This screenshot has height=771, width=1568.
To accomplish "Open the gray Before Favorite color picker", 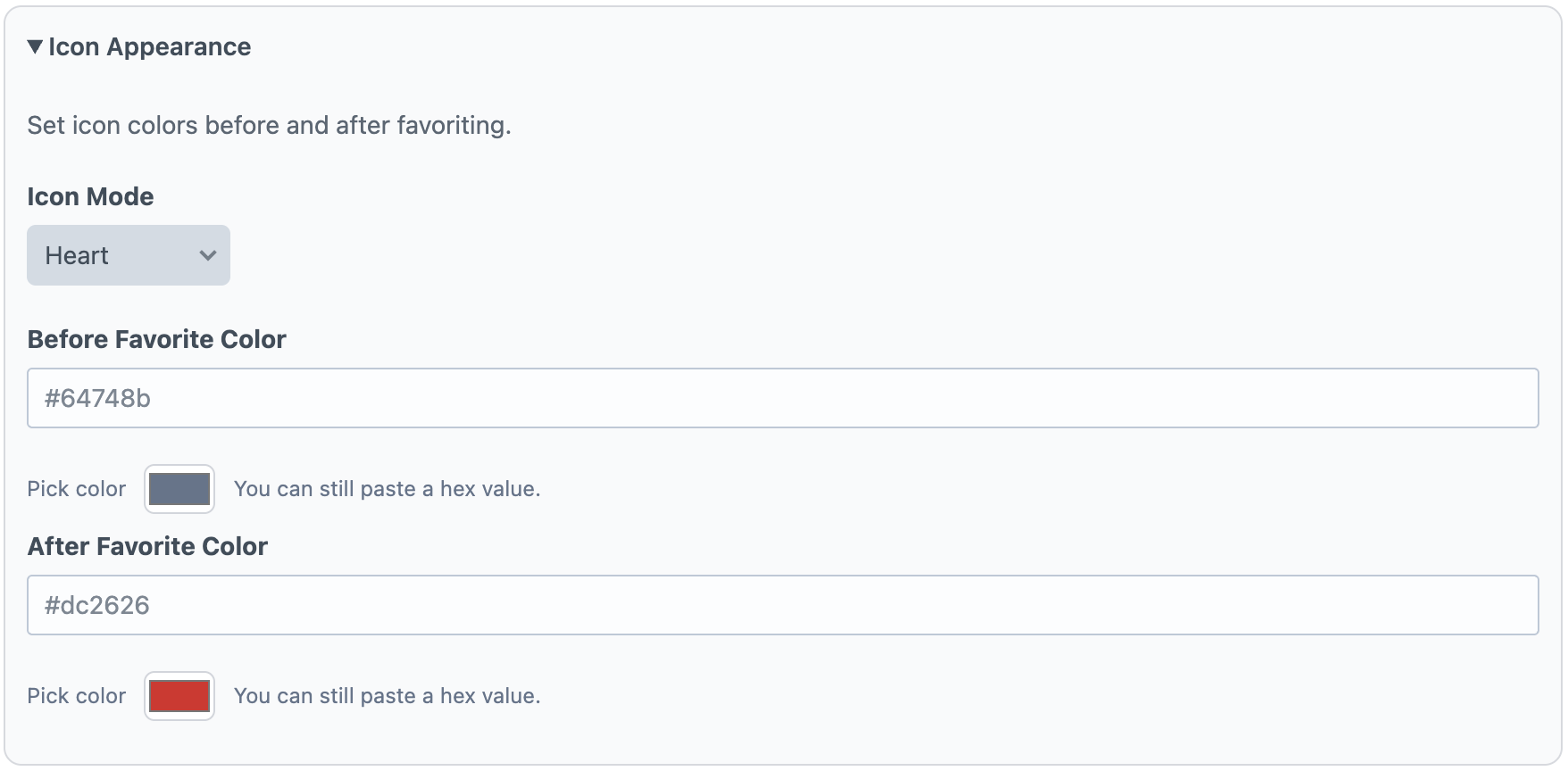I will 179,489.
